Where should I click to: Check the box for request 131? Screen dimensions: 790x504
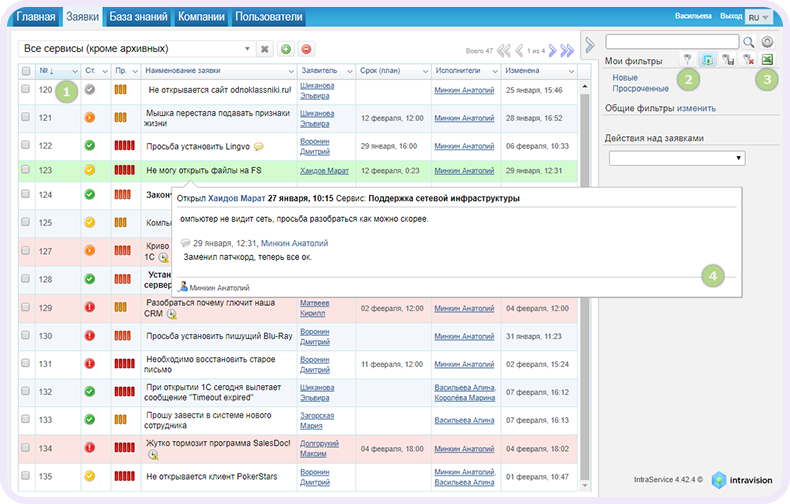(x=25, y=363)
